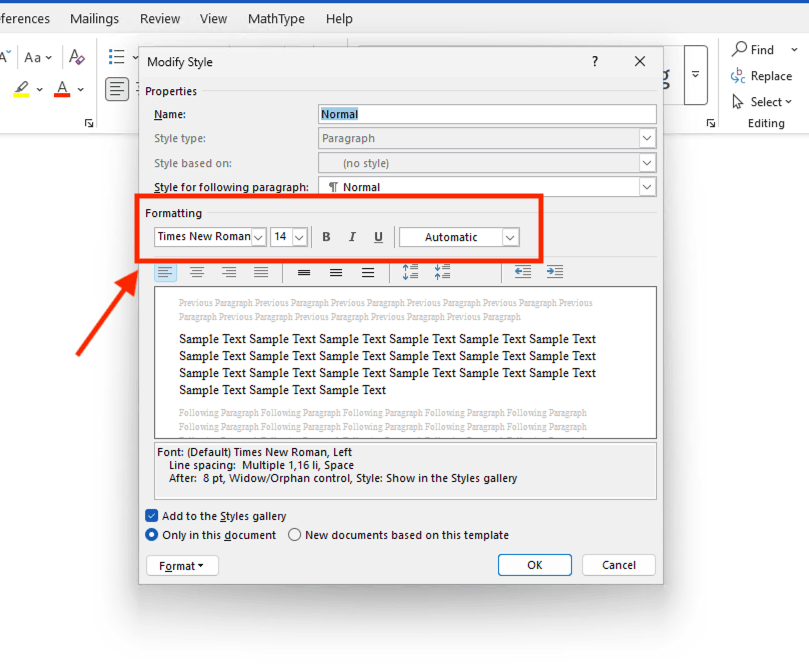
Task: Open the MathType ribbon tab
Action: [x=276, y=19]
